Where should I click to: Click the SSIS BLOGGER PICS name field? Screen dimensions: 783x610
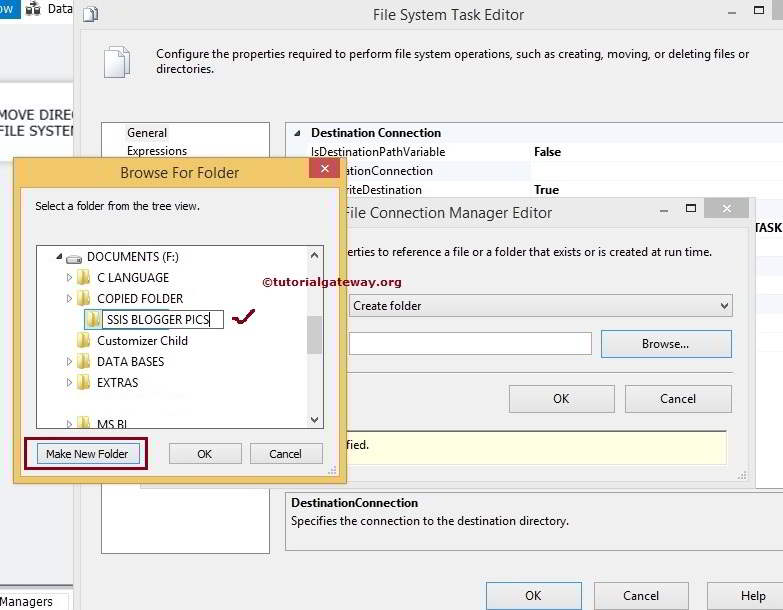pos(163,319)
